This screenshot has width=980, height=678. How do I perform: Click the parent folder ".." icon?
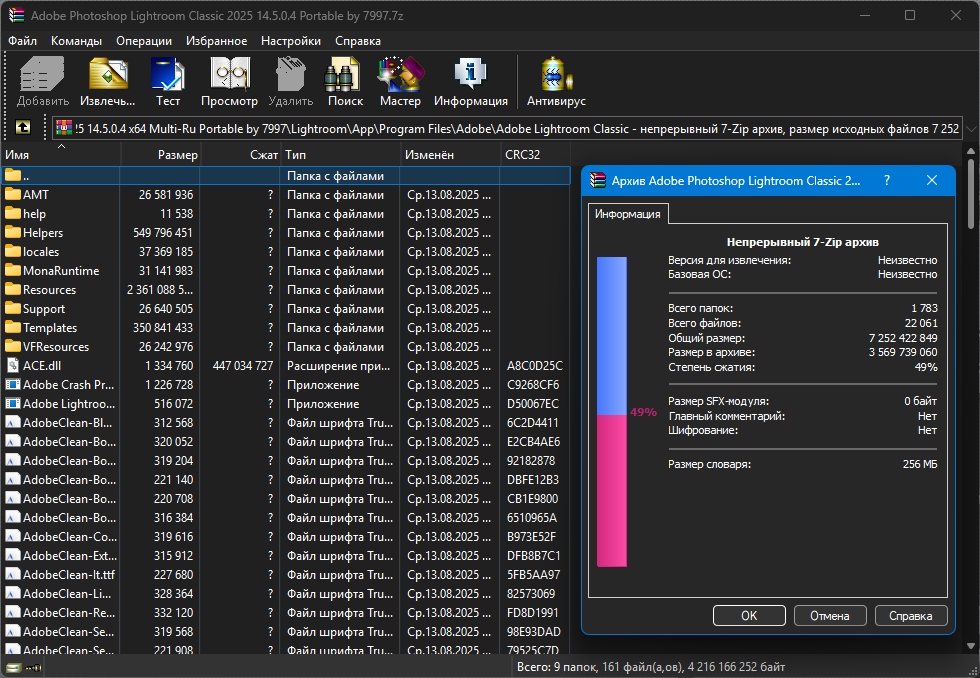[12, 176]
